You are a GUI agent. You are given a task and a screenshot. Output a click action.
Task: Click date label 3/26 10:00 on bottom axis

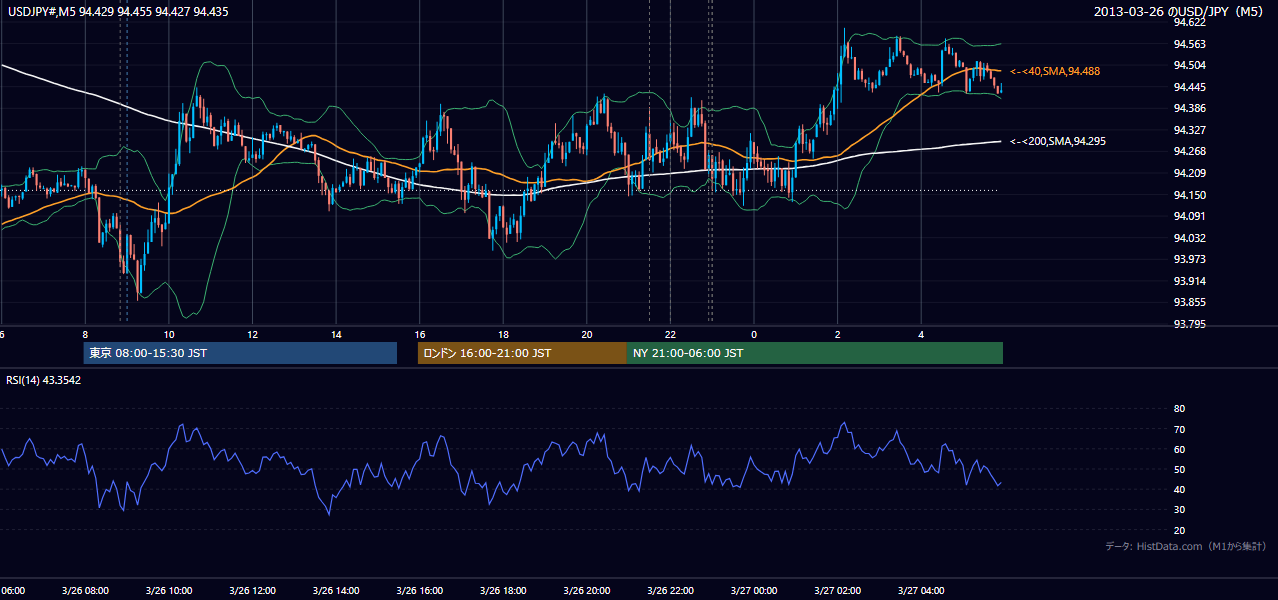coord(168,590)
